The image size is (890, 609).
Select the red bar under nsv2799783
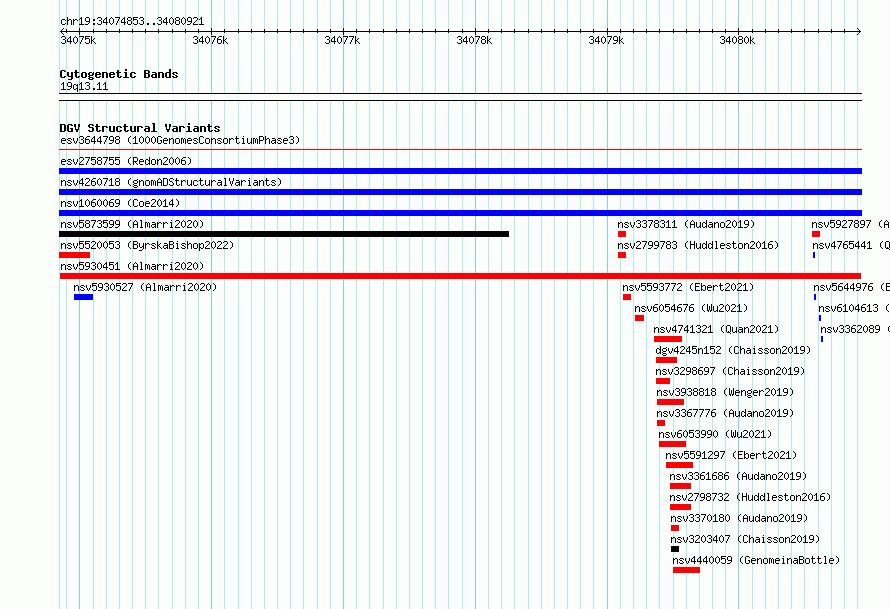click(x=622, y=255)
